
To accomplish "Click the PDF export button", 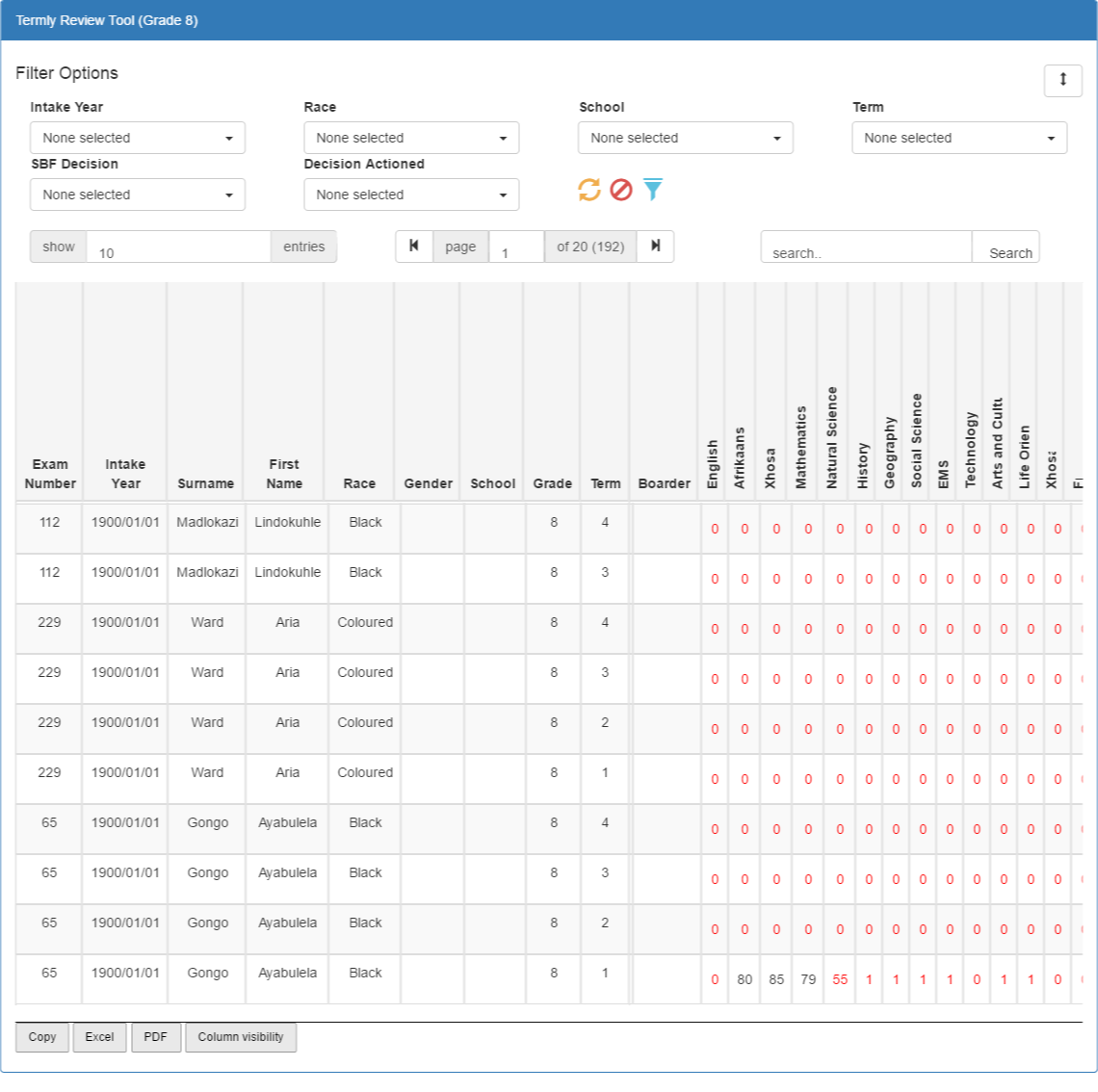I will click(x=155, y=1037).
